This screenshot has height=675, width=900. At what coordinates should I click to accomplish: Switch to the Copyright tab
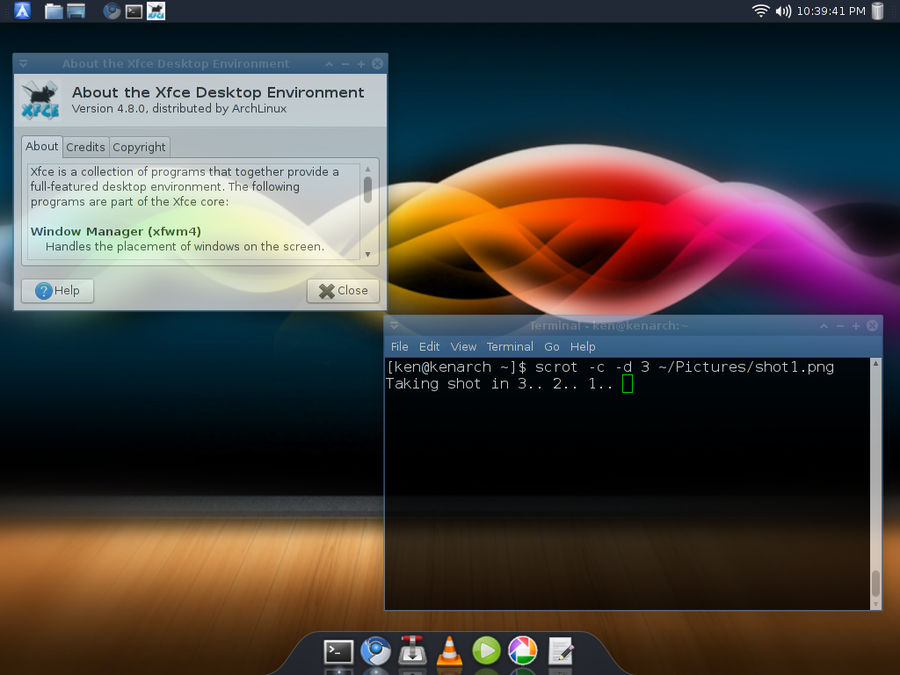point(139,147)
